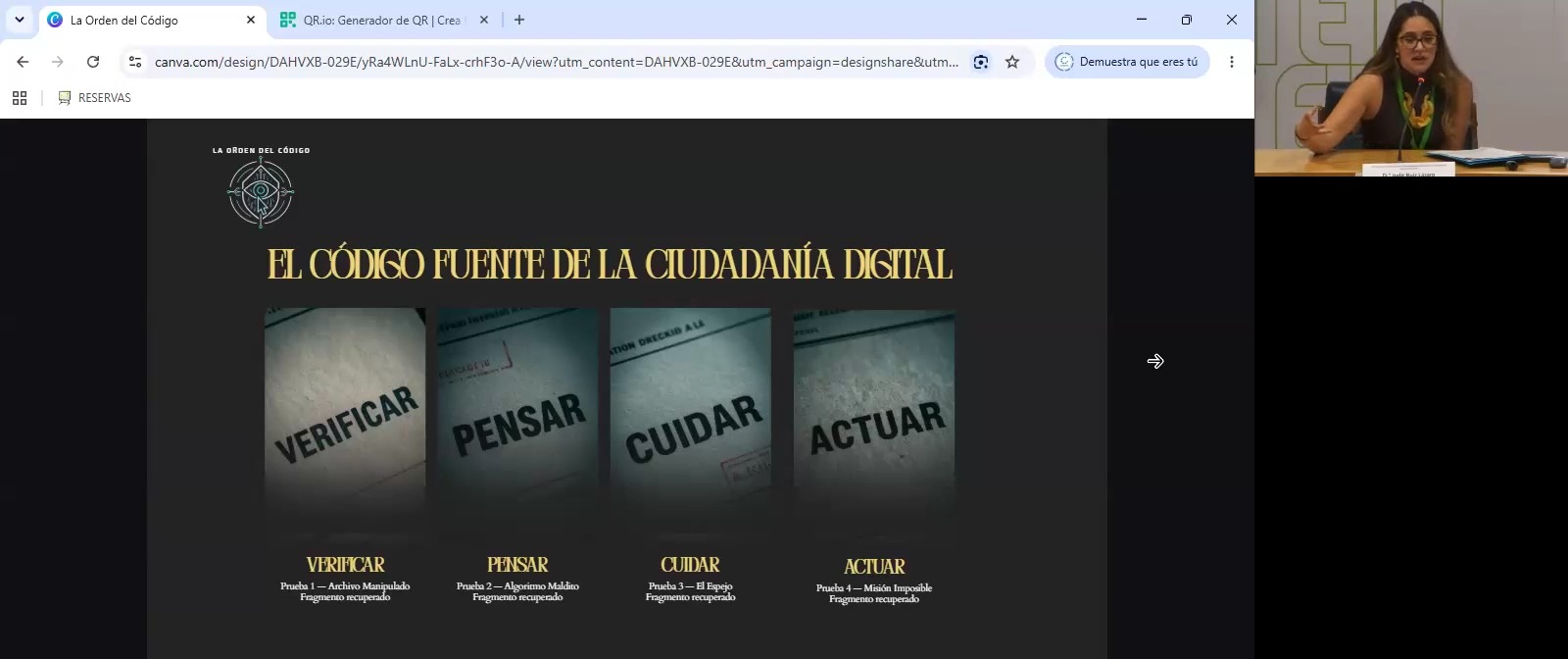Open the apps grid in bookmarks bar
Viewport: 1568px width, 659px height.
[20, 98]
